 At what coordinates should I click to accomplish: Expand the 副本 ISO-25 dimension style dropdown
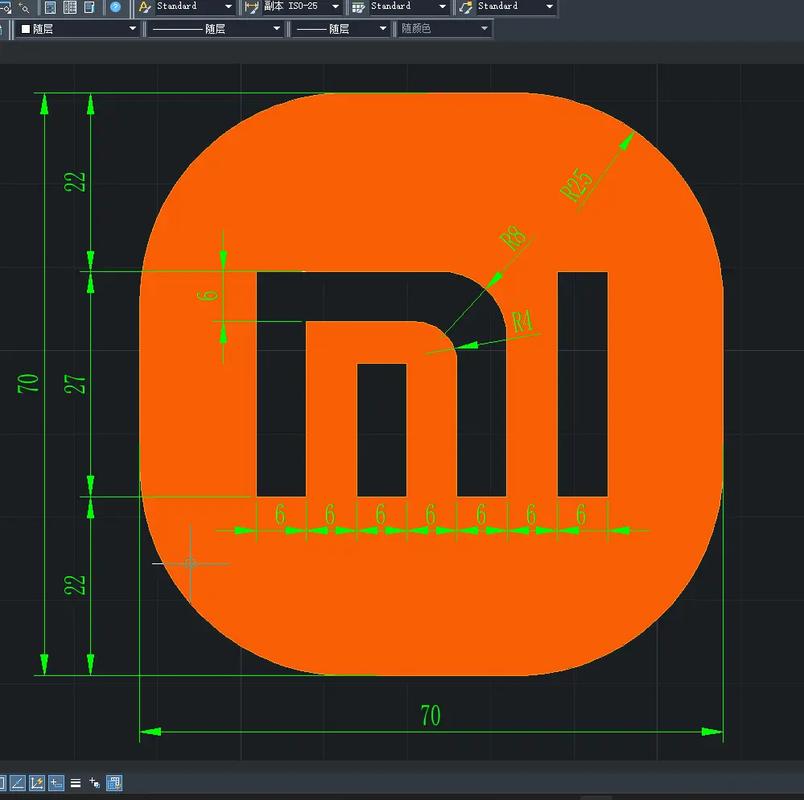pyautogui.click(x=335, y=7)
